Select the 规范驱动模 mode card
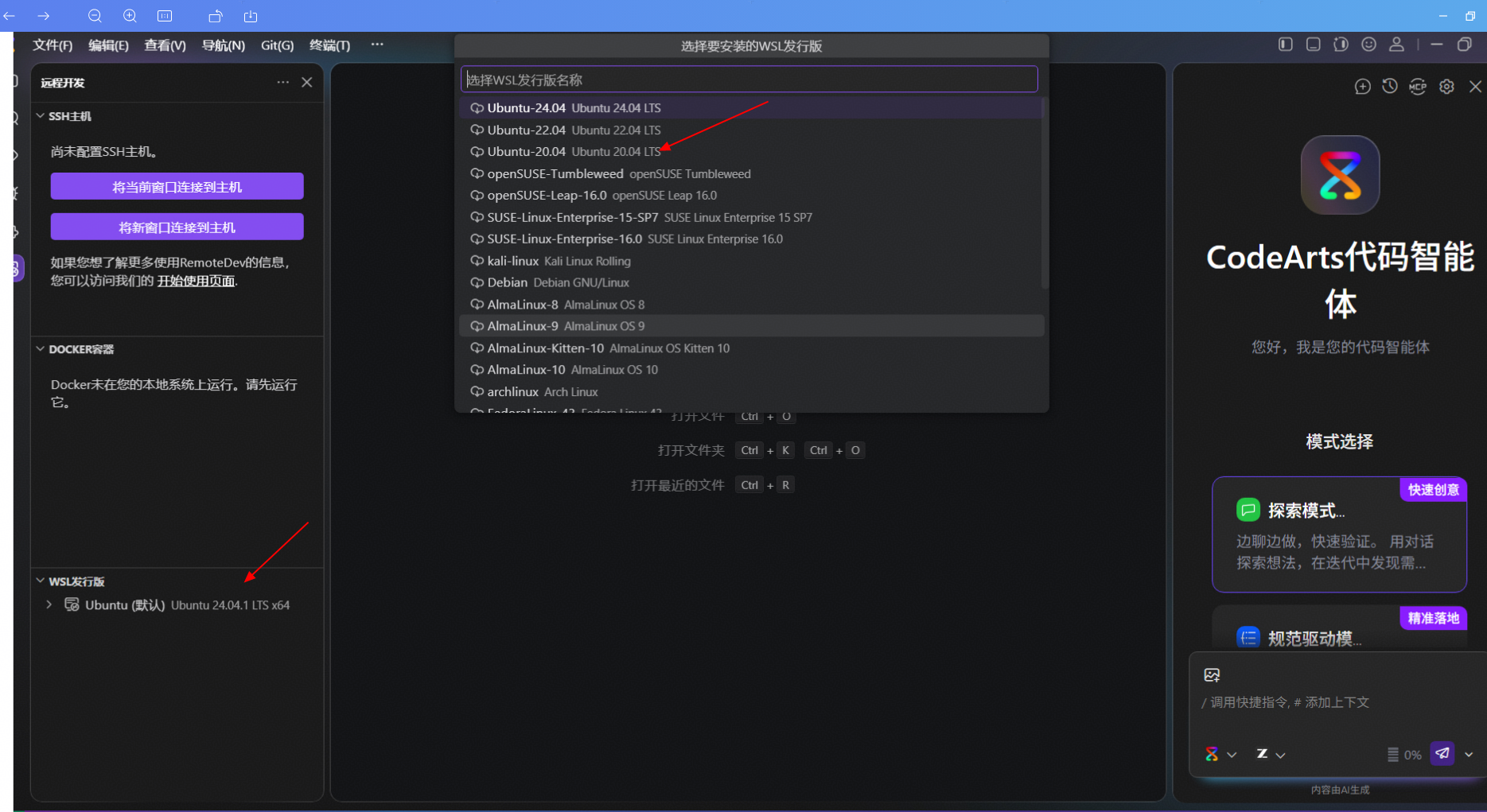 pyautogui.click(x=1339, y=629)
